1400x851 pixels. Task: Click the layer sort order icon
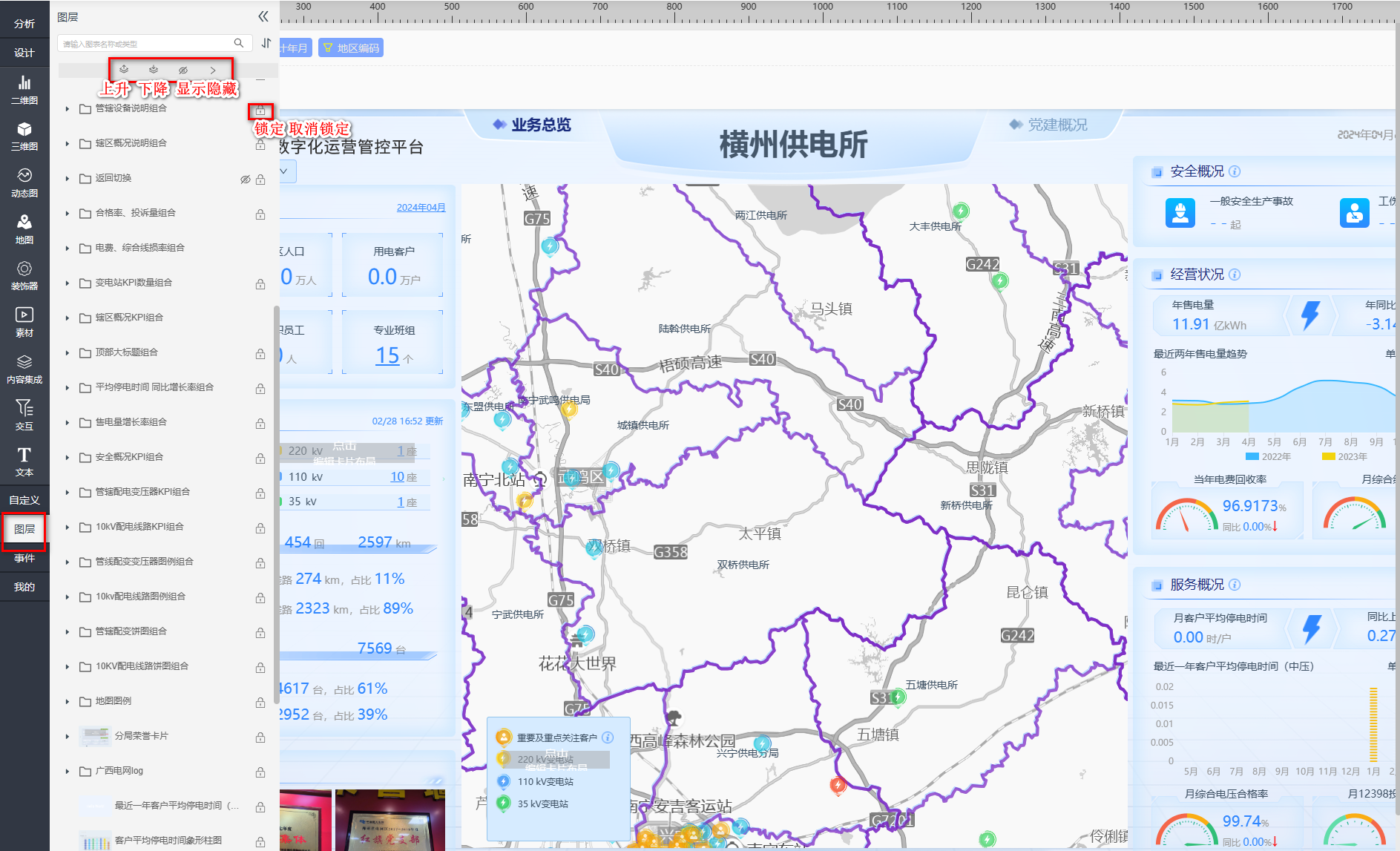click(x=266, y=43)
